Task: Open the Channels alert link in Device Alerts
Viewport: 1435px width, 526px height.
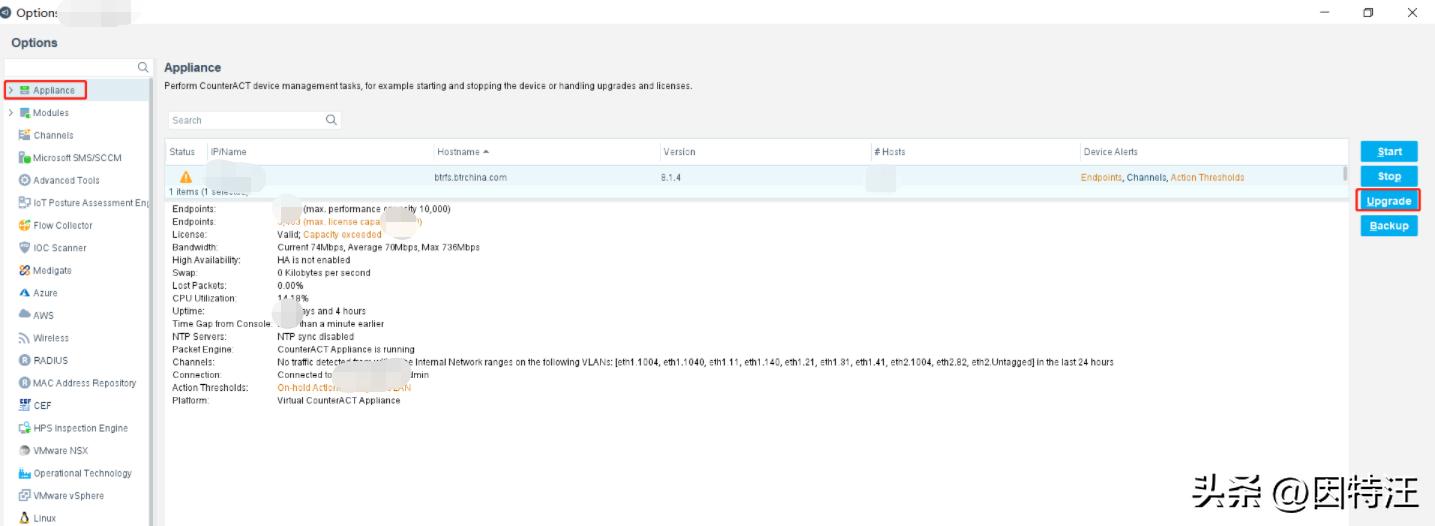Action: tap(1146, 177)
